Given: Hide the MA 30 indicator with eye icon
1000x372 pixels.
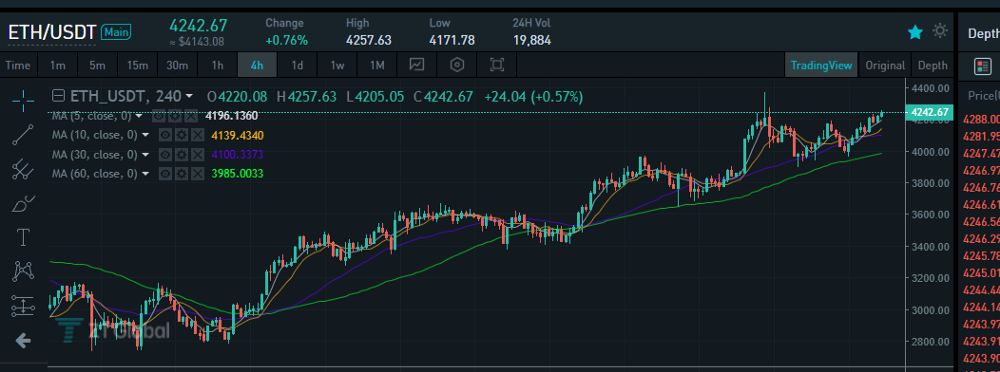Looking at the screenshot, I should (x=165, y=154).
